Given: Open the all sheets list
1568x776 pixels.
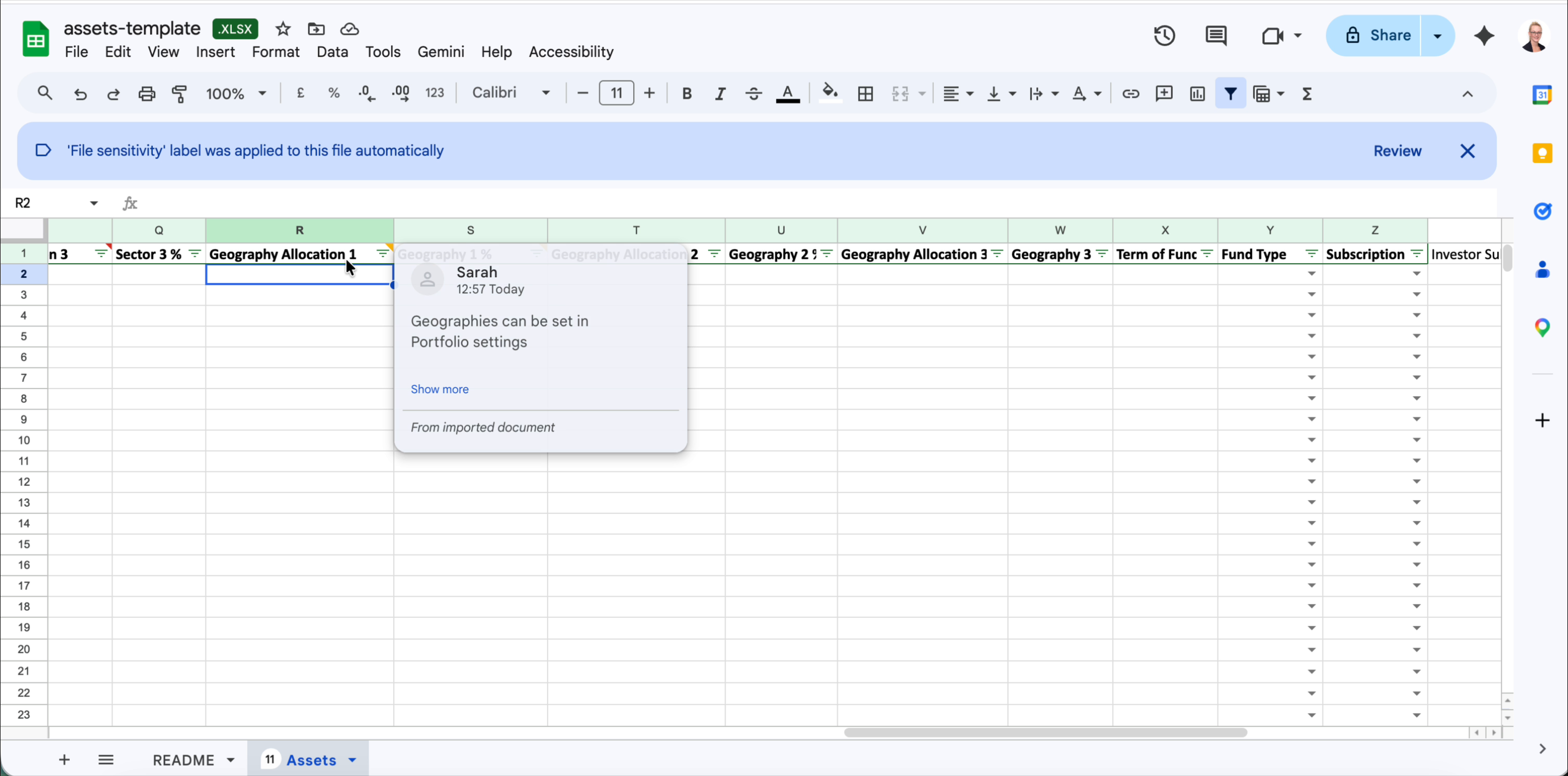Looking at the screenshot, I should click(106, 759).
